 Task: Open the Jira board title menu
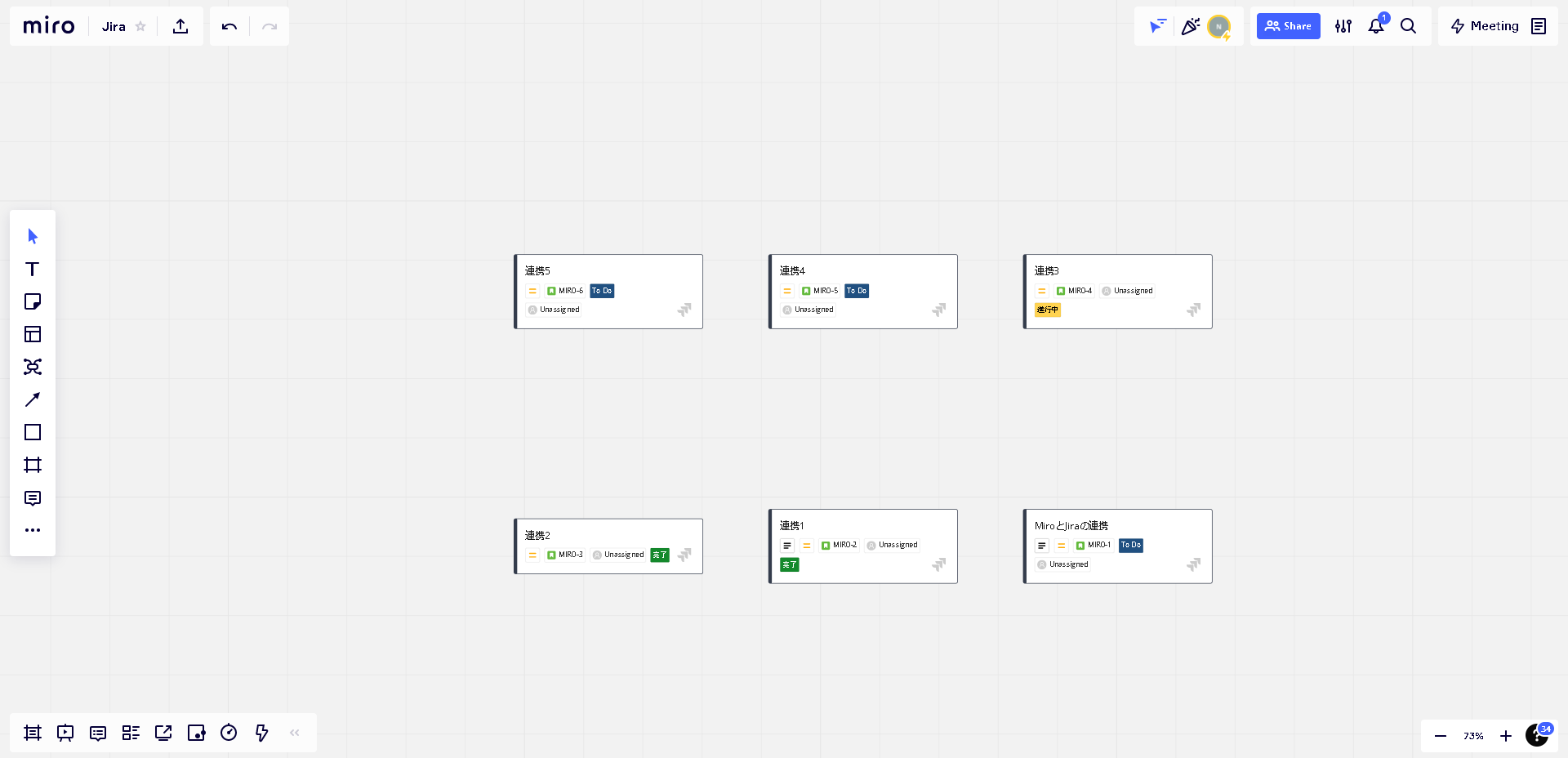[x=114, y=26]
